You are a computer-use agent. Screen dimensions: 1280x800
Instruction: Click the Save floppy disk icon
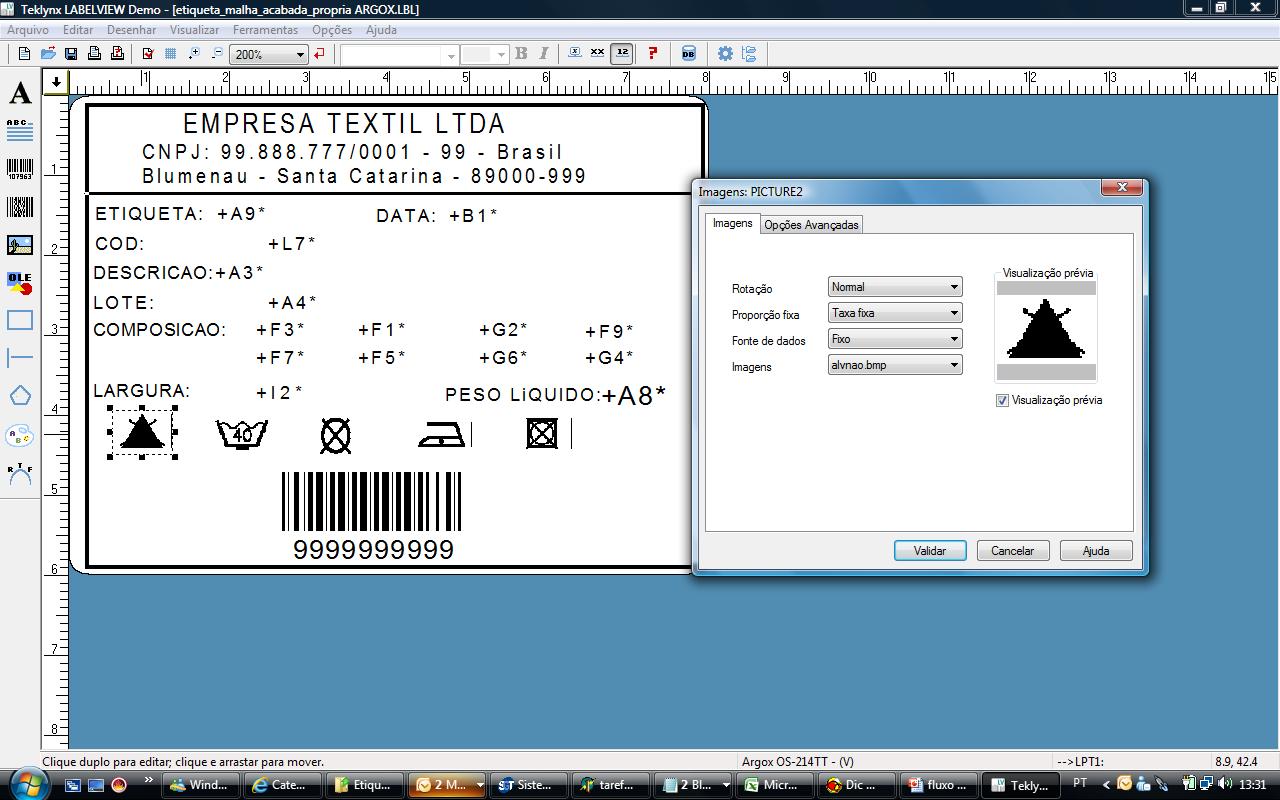pyautogui.click(x=71, y=54)
